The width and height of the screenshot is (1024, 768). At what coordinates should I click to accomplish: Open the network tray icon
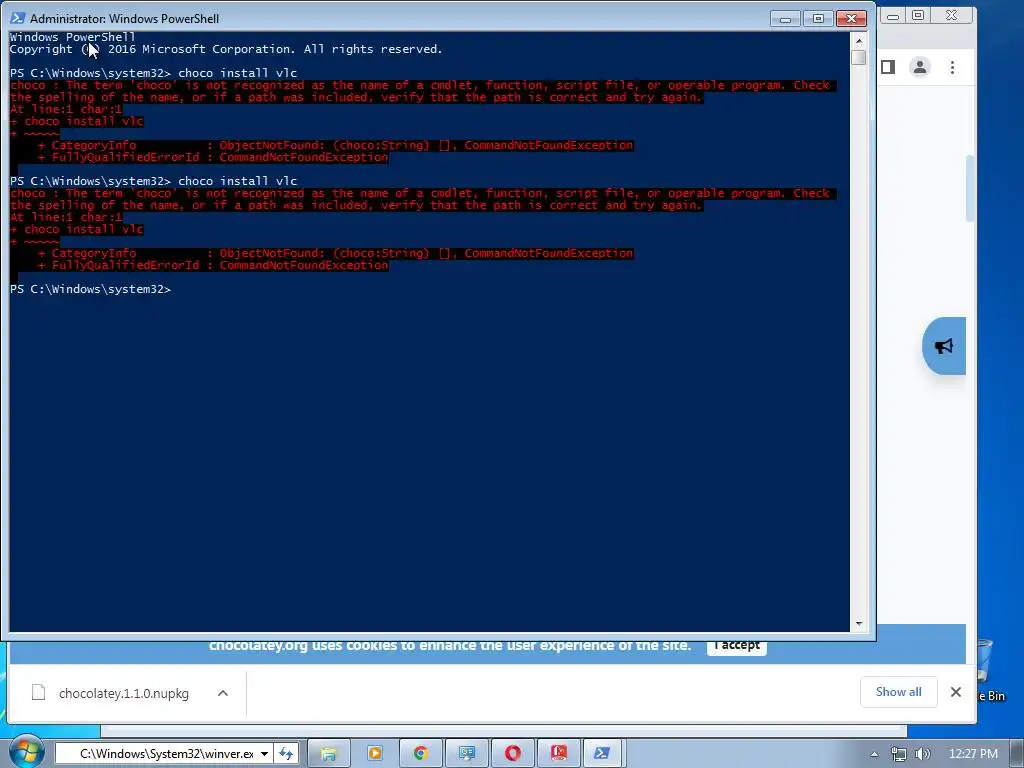(899, 754)
